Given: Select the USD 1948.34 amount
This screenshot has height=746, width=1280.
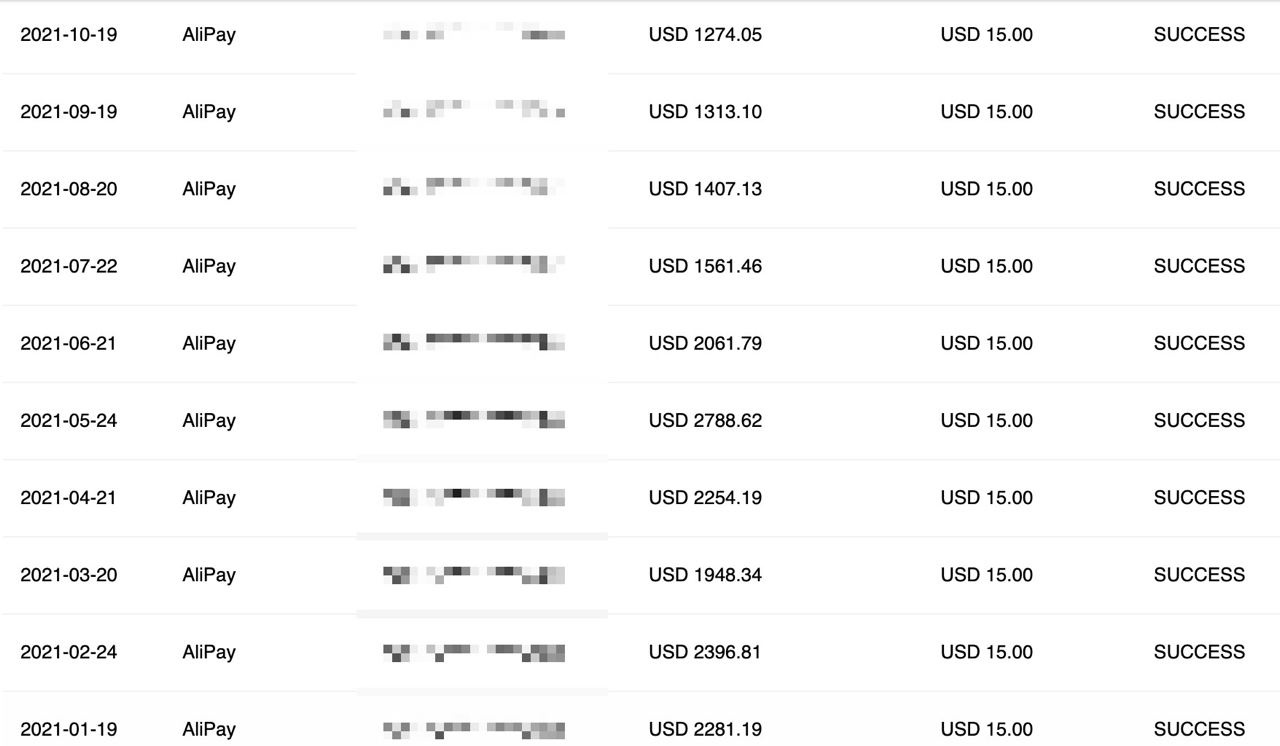Looking at the screenshot, I should click(705, 574).
